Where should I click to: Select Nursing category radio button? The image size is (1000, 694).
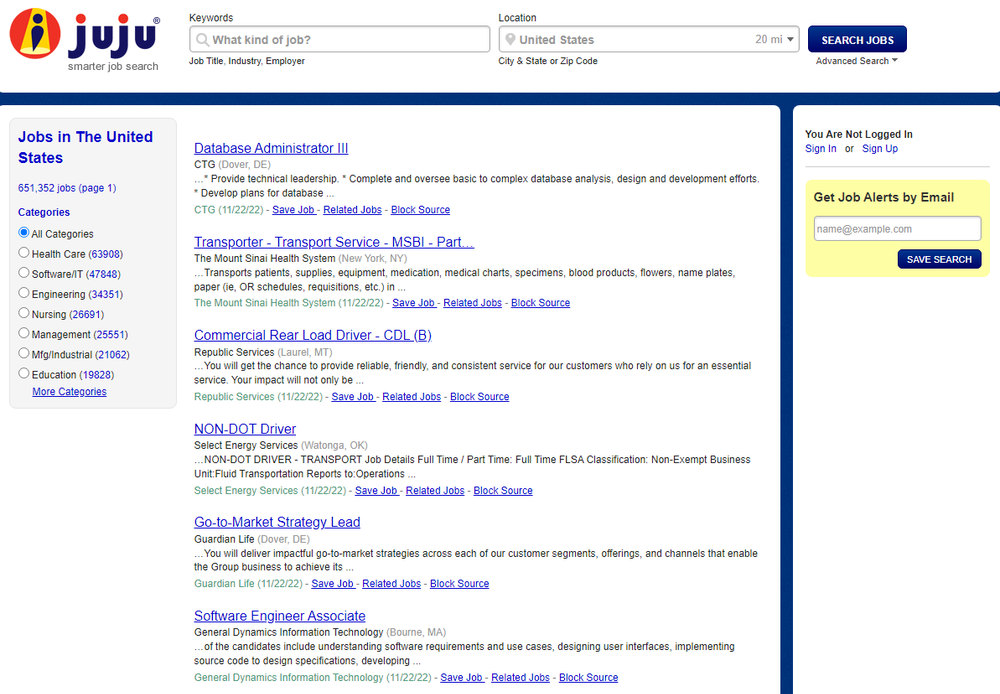click(x=24, y=313)
